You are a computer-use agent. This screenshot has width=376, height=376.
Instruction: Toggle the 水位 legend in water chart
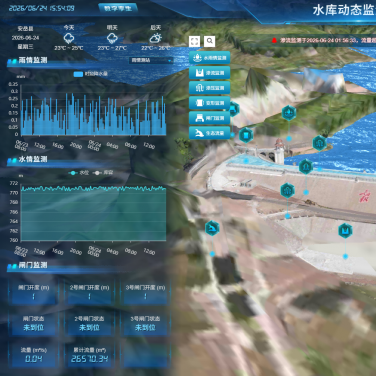coord(78,173)
